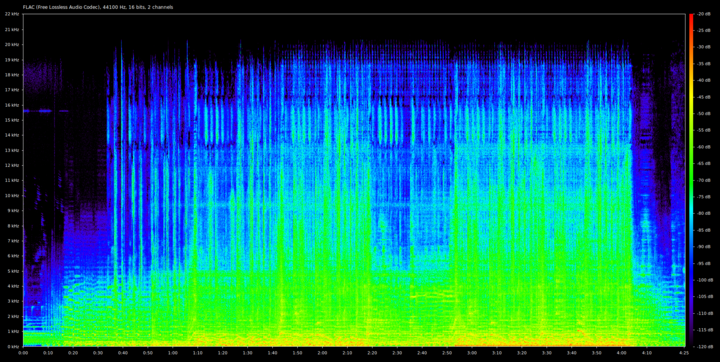This screenshot has height=362, width=720.
Task: Click the 2:00 time axis label
Action: tap(322, 353)
